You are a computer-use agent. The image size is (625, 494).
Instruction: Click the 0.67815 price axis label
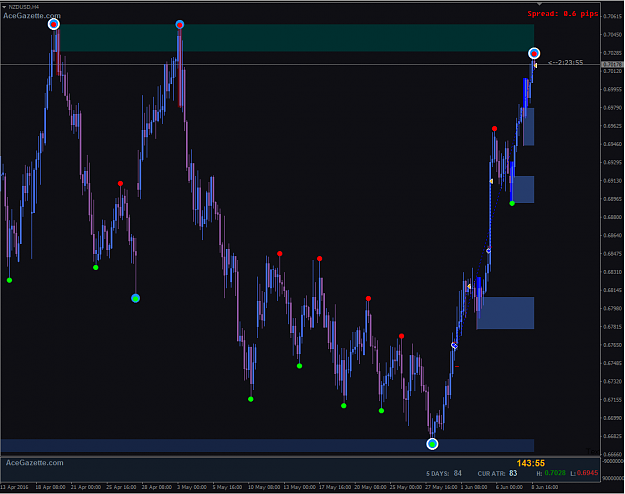click(x=613, y=327)
